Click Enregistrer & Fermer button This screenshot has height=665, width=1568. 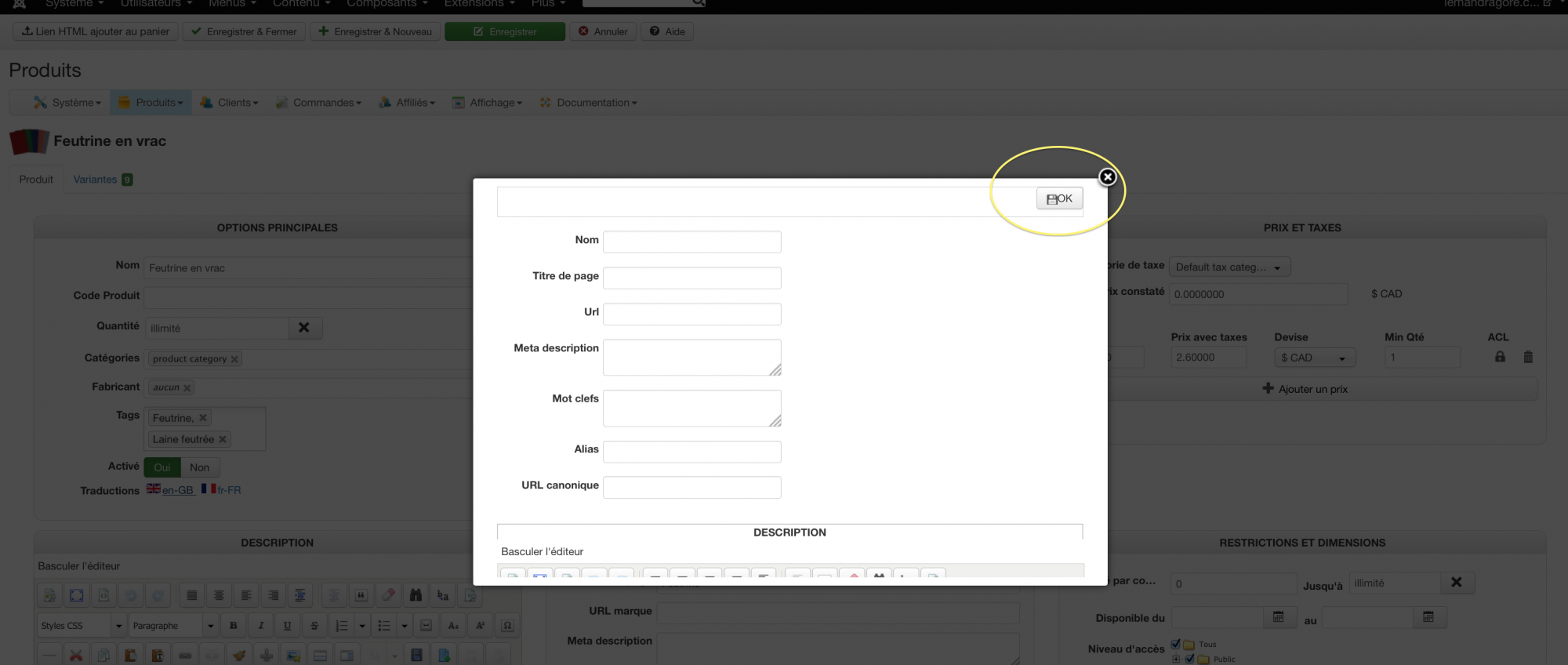[x=244, y=31]
